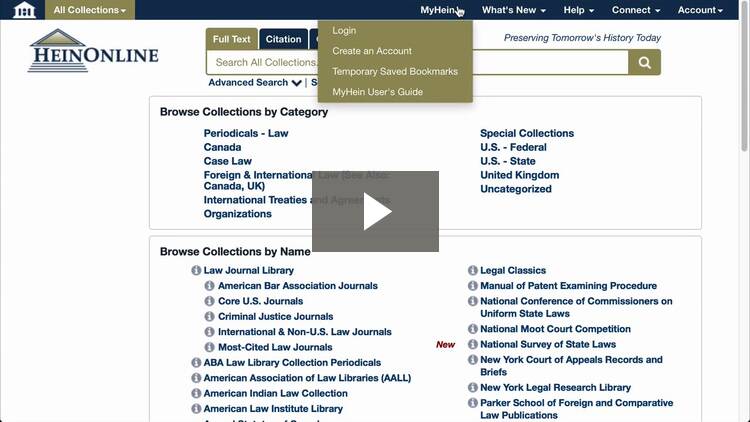The height and width of the screenshot is (422, 750).
Task: Open the Organizations category
Action: click(x=238, y=213)
